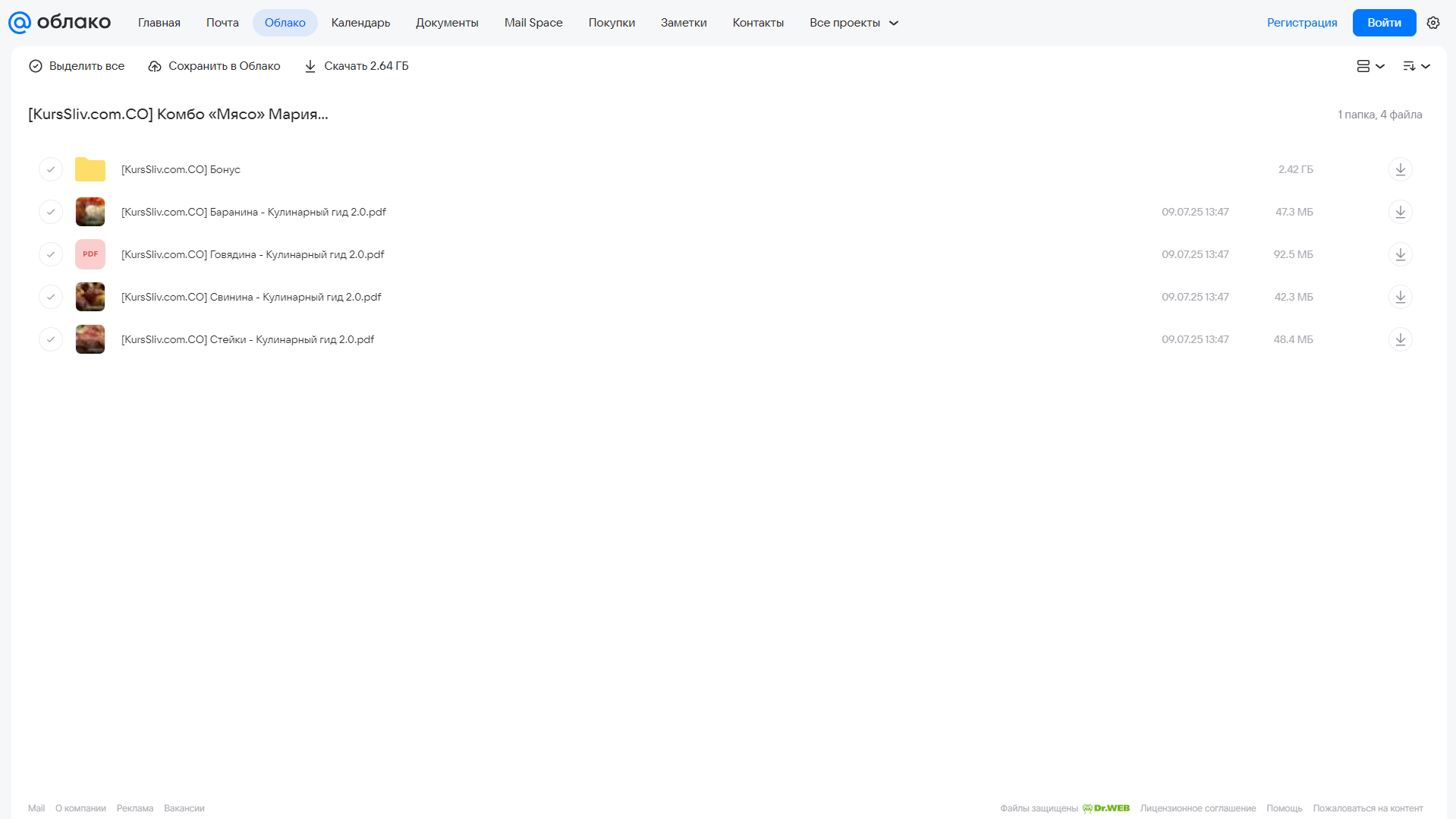The width and height of the screenshot is (1456, 819).
Task: Click the Облако logo icon
Action: coord(20,23)
